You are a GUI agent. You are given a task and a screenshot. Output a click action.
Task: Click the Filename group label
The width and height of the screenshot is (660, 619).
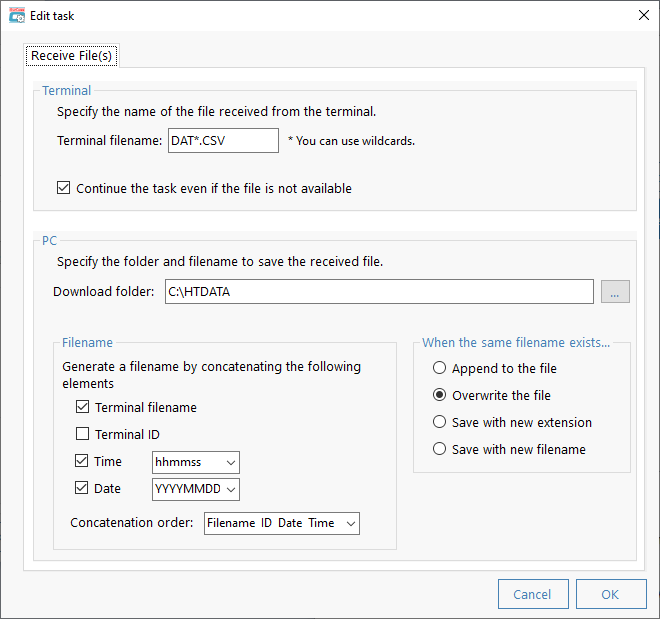coord(87,343)
